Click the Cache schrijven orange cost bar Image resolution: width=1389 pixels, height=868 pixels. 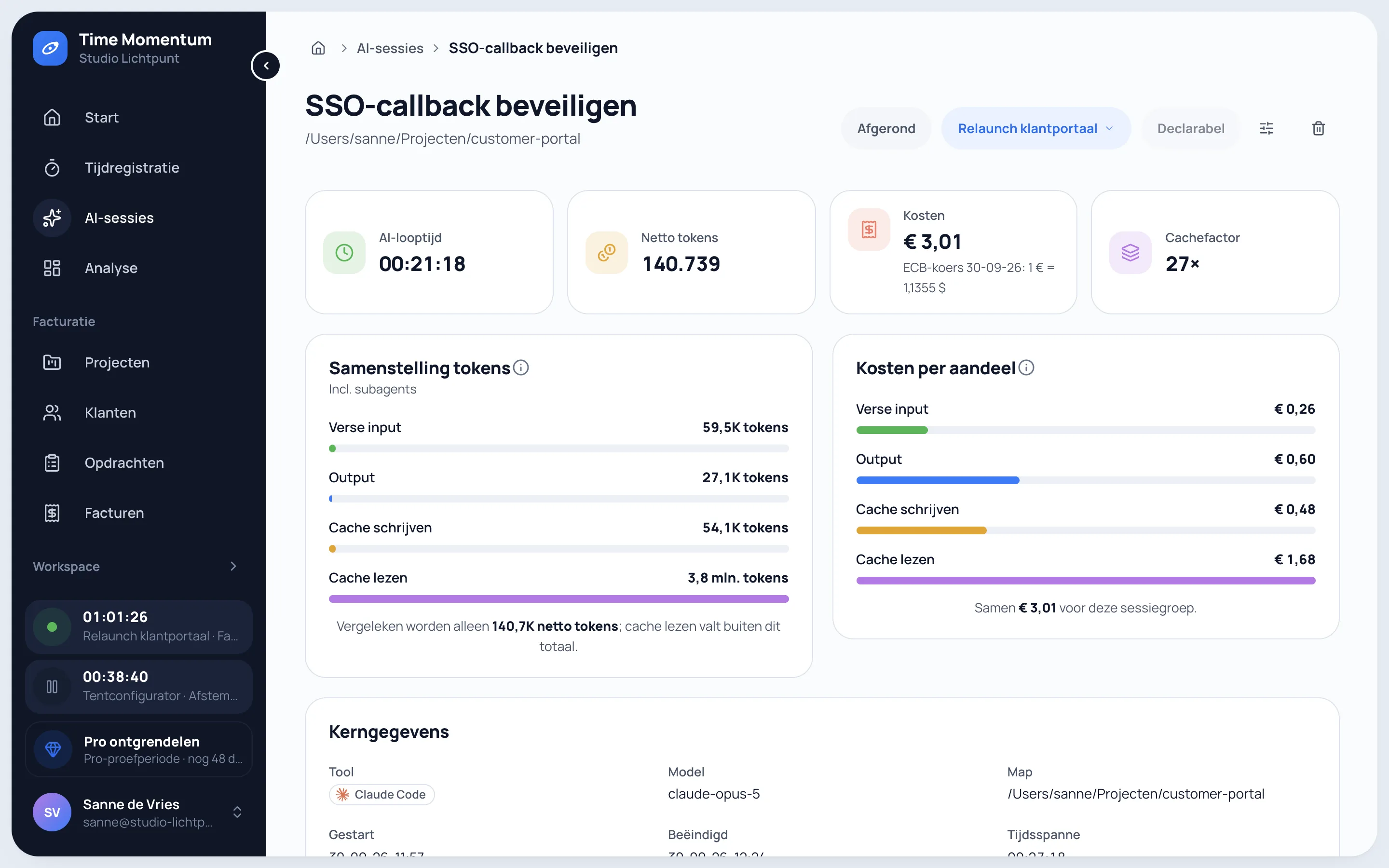(921, 530)
